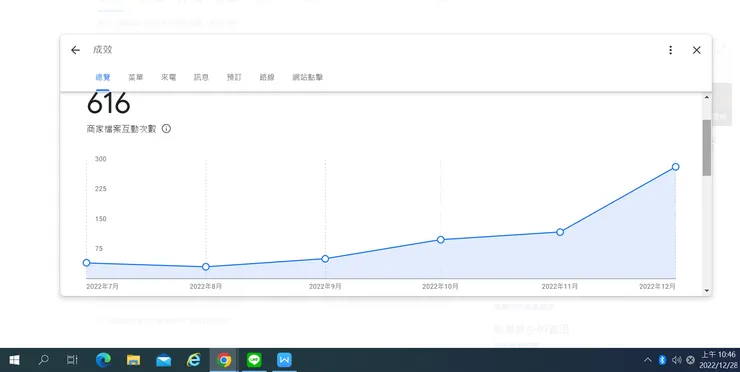Click the 成效 panel title
This screenshot has width=740, height=372.
tap(102, 50)
